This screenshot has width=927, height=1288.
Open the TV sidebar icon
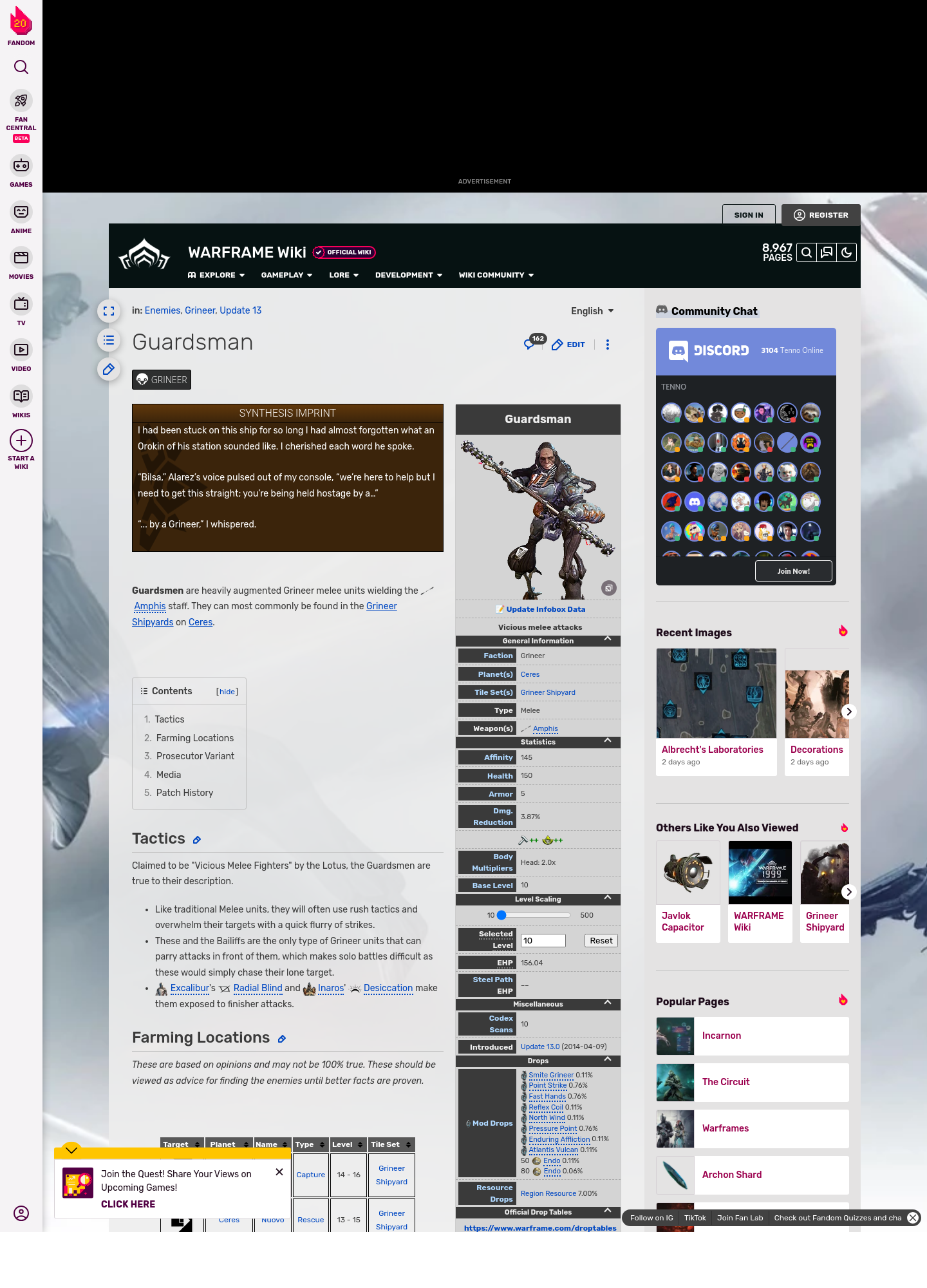pyautogui.click(x=21, y=304)
